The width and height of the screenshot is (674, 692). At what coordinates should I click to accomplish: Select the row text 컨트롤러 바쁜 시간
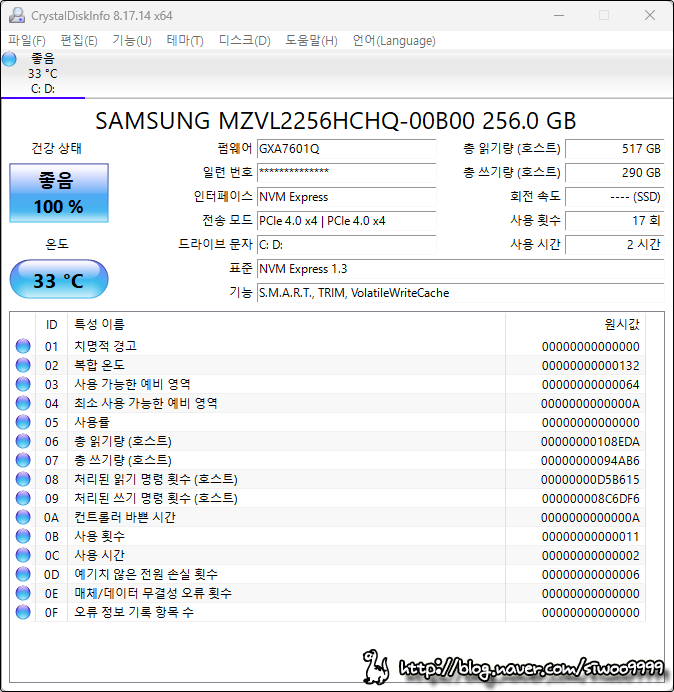125,517
